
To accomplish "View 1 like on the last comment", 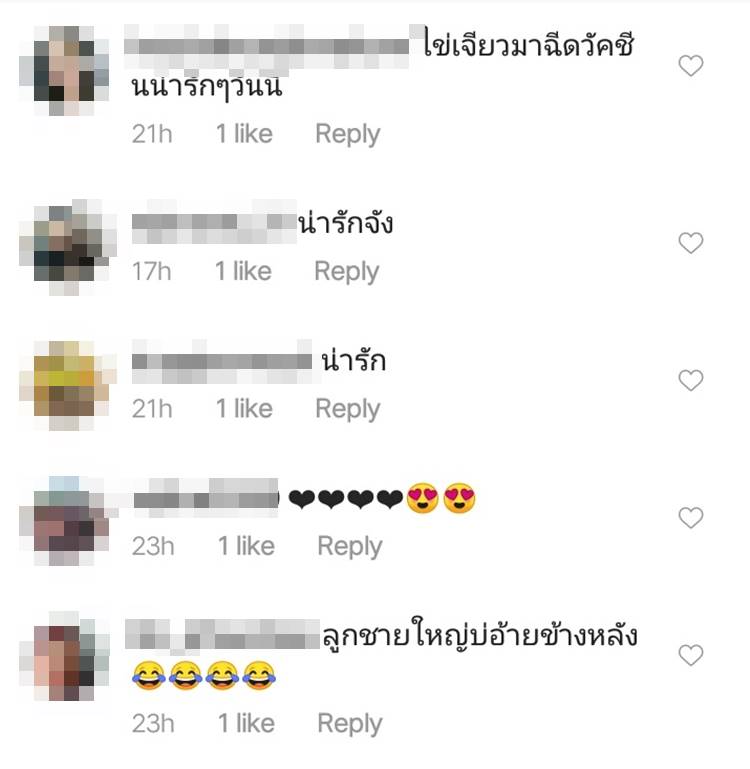I will [246, 723].
